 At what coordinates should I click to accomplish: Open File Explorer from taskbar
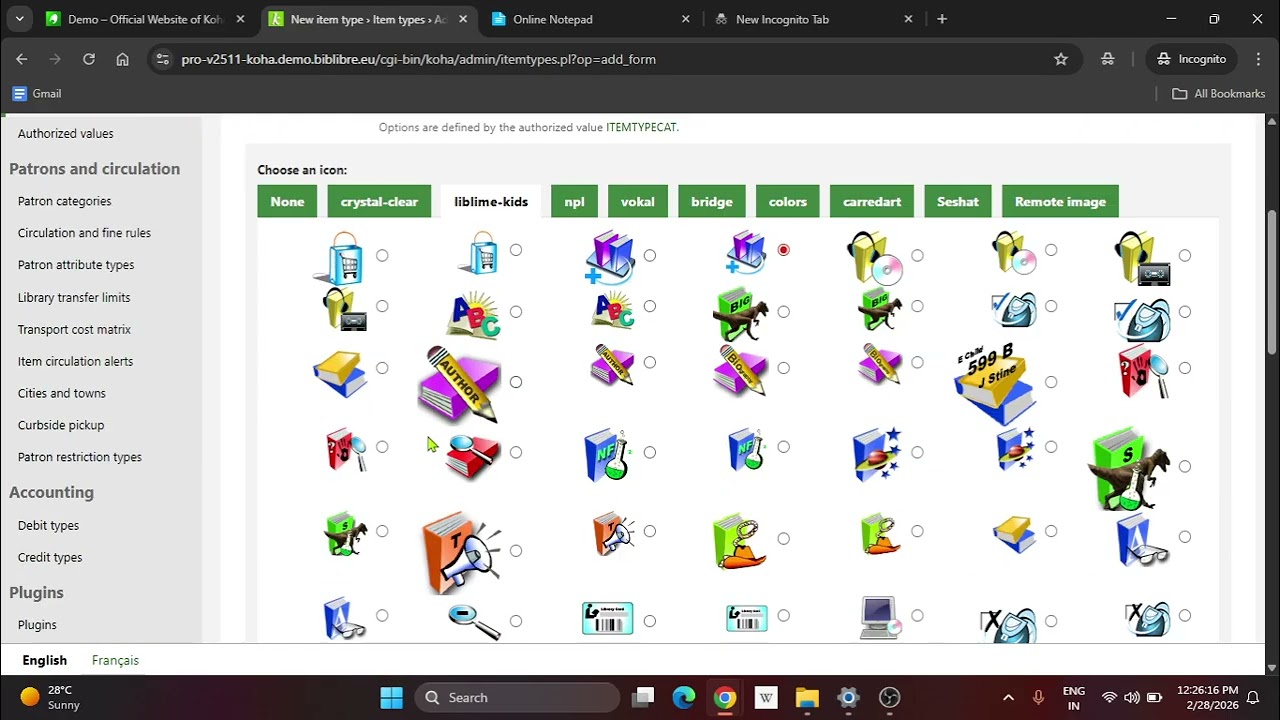[806, 697]
